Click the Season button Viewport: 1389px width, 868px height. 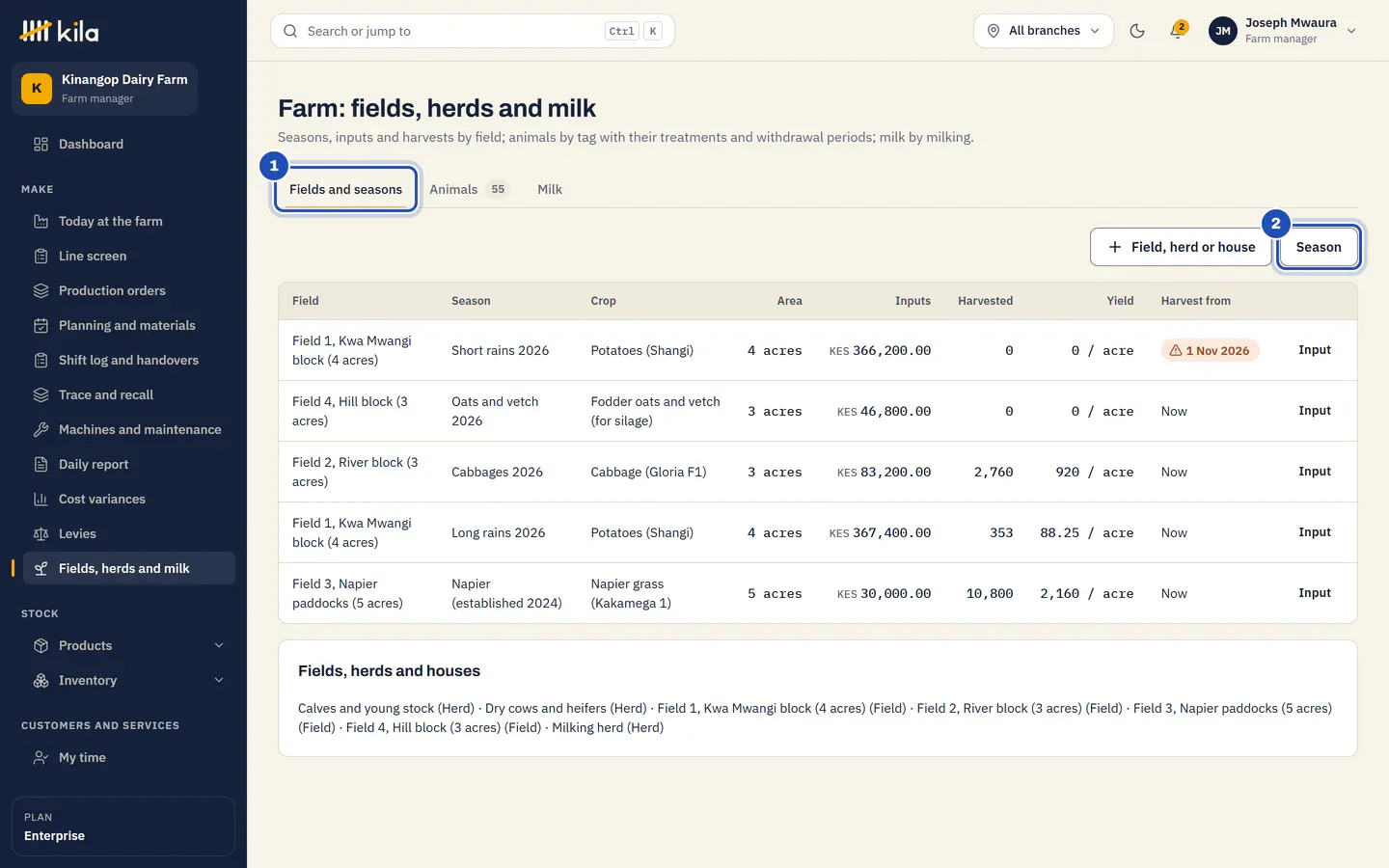tap(1319, 247)
